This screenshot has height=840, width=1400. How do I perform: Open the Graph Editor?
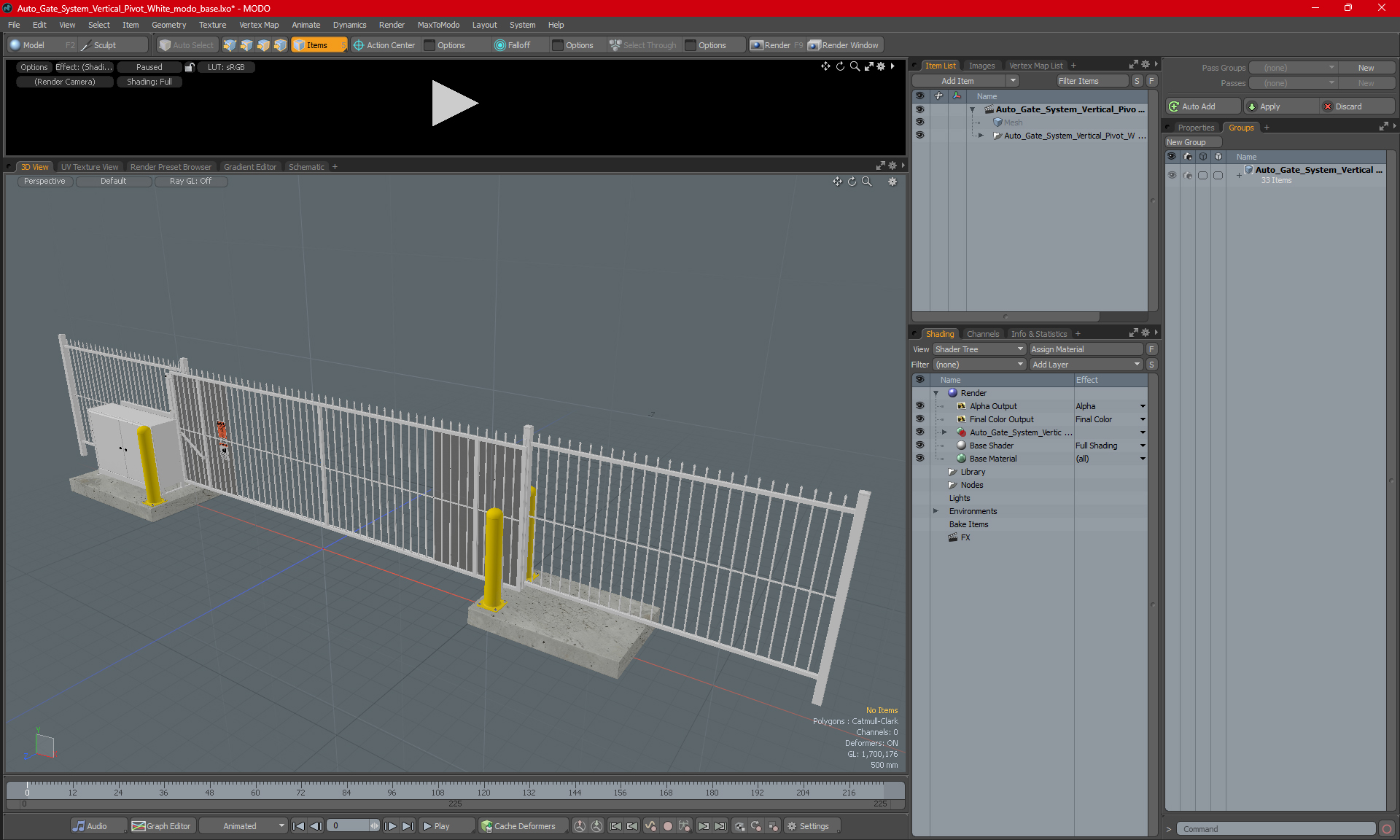(162, 826)
